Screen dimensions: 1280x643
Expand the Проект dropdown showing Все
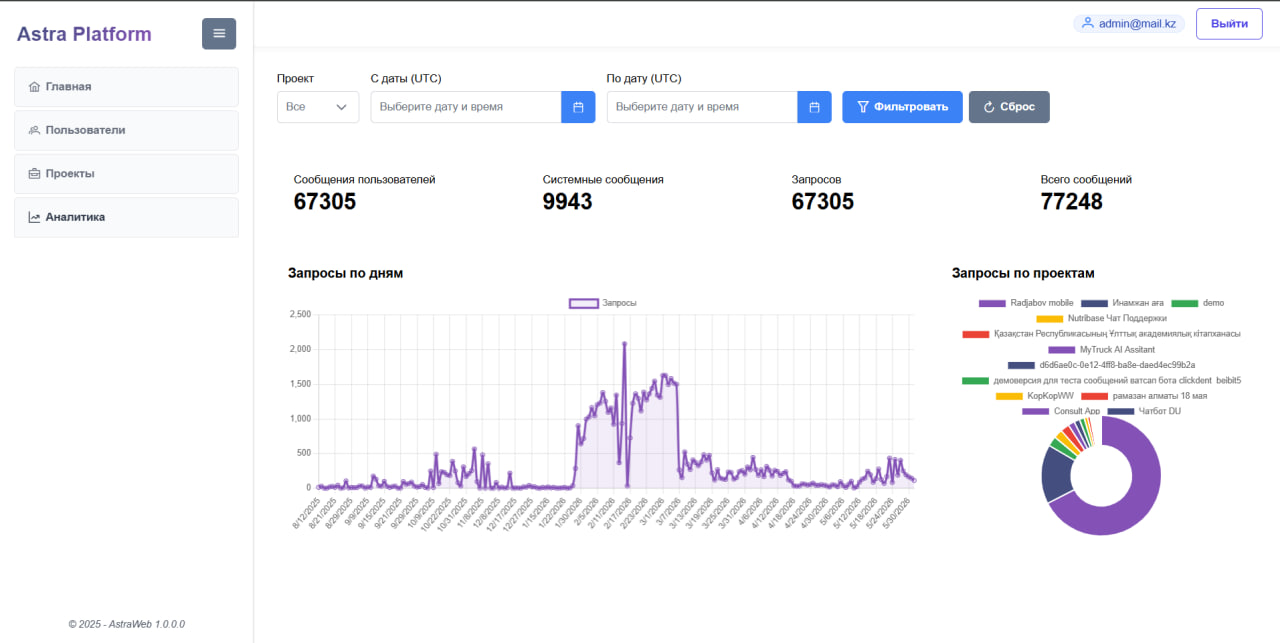tap(318, 107)
